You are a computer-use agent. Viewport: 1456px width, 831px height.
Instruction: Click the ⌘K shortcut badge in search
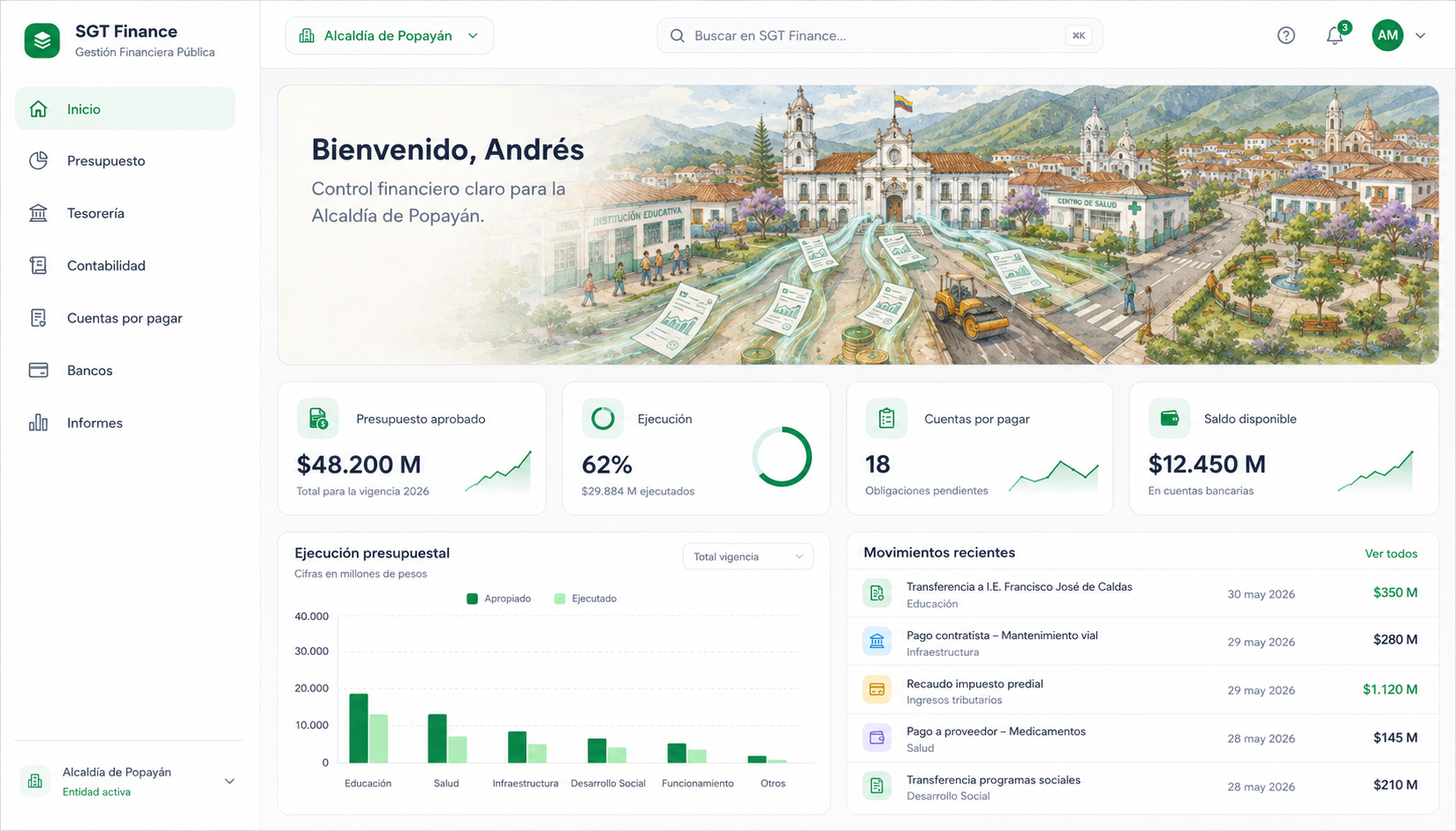pos(1079,36)
